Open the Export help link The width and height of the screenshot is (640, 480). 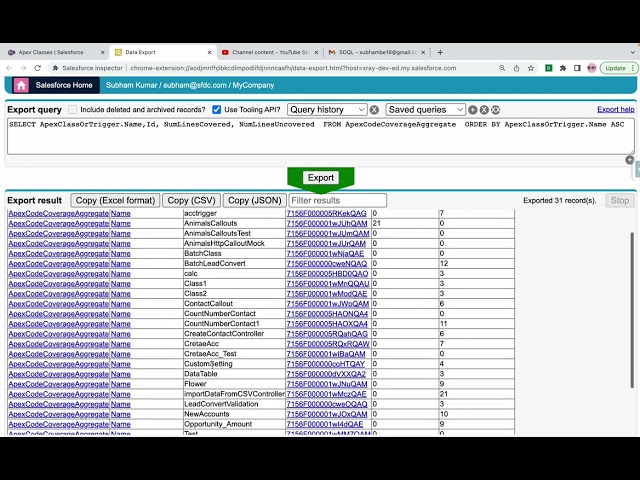pos(616,109)
